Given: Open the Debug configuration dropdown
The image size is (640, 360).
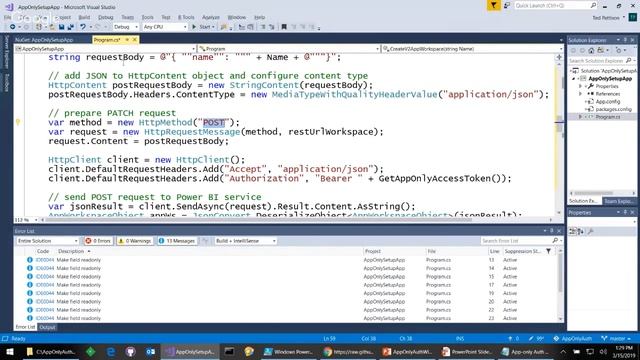Looking at the screenshot, I should (x=126, y=27).
